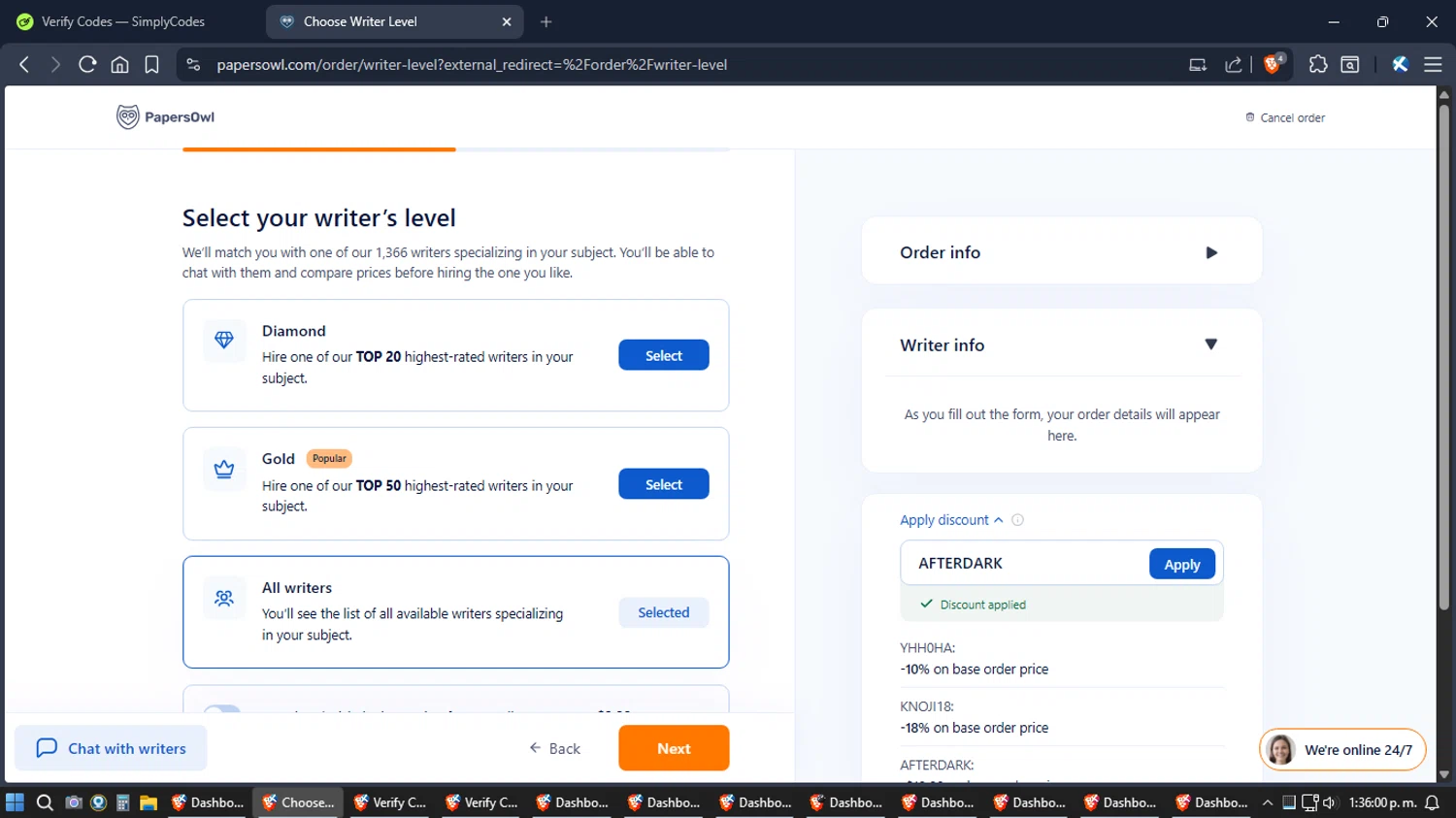The height and width of the screenshot is (818, 1456).
Task: Open the calculator from the taskbar
Action: coord(122,802)
